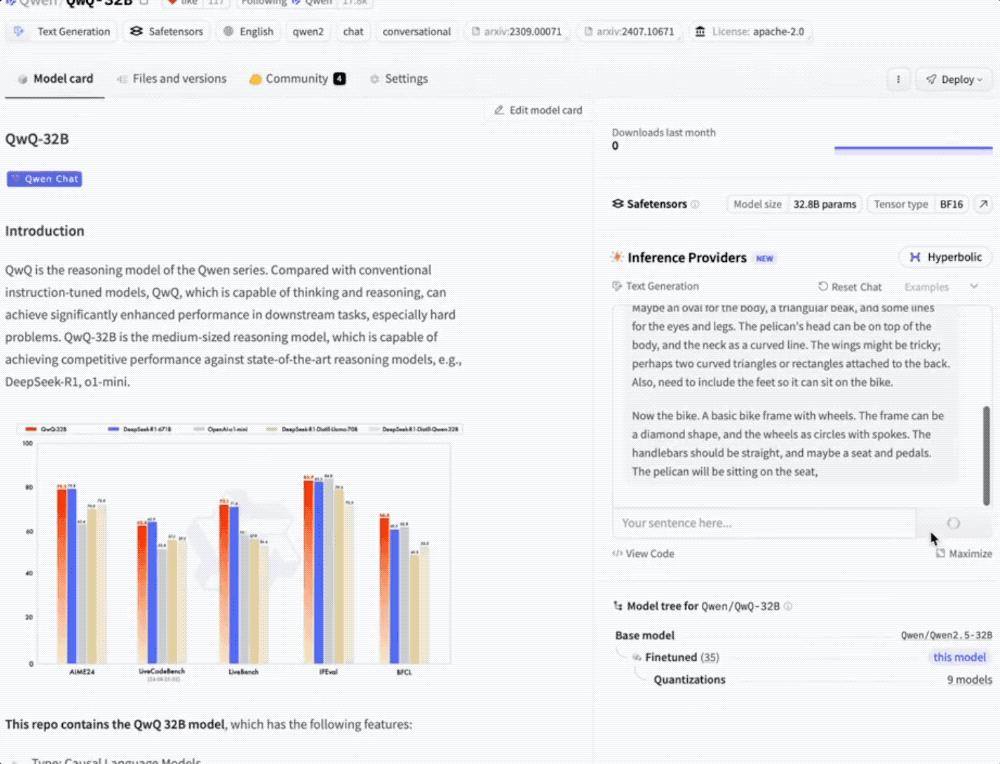Viewport: 1000px width, 764px height.
Task: Switch to the Model card tab
Action: click(x=55, y=78)
